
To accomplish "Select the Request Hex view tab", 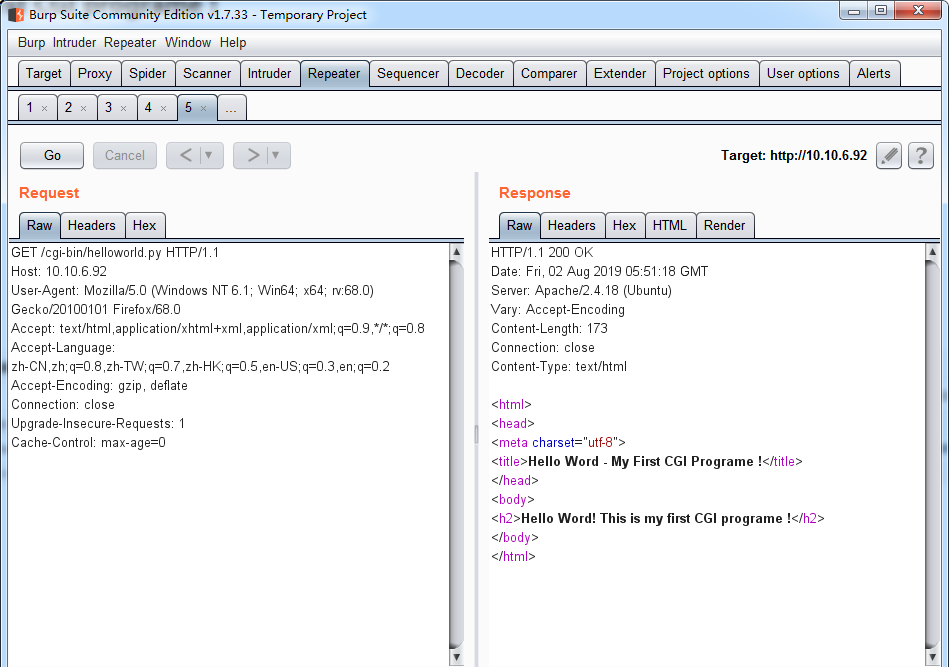I will click(145, 226).
